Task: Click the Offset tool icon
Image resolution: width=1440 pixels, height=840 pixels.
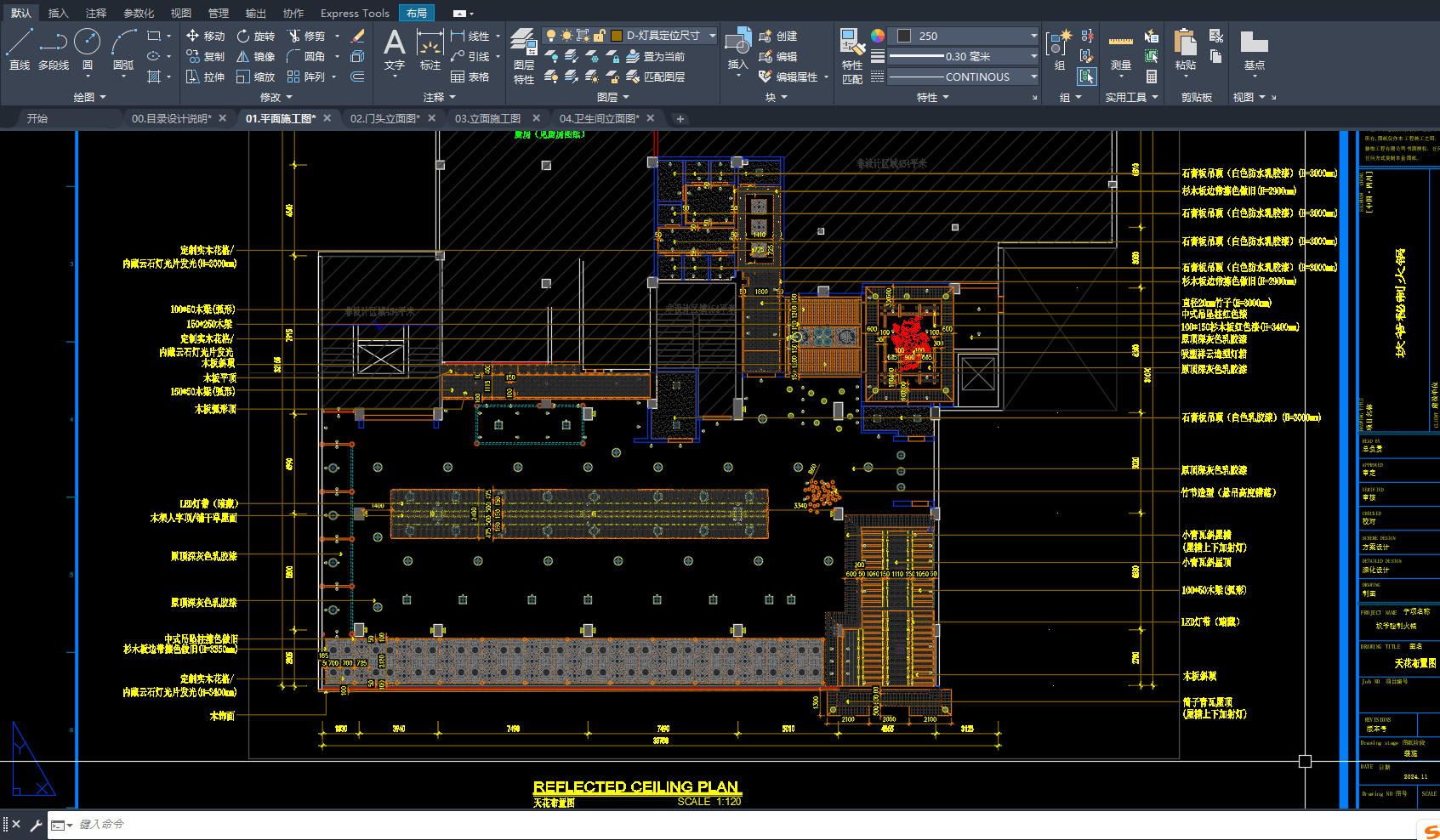Action: click(358, 77)
